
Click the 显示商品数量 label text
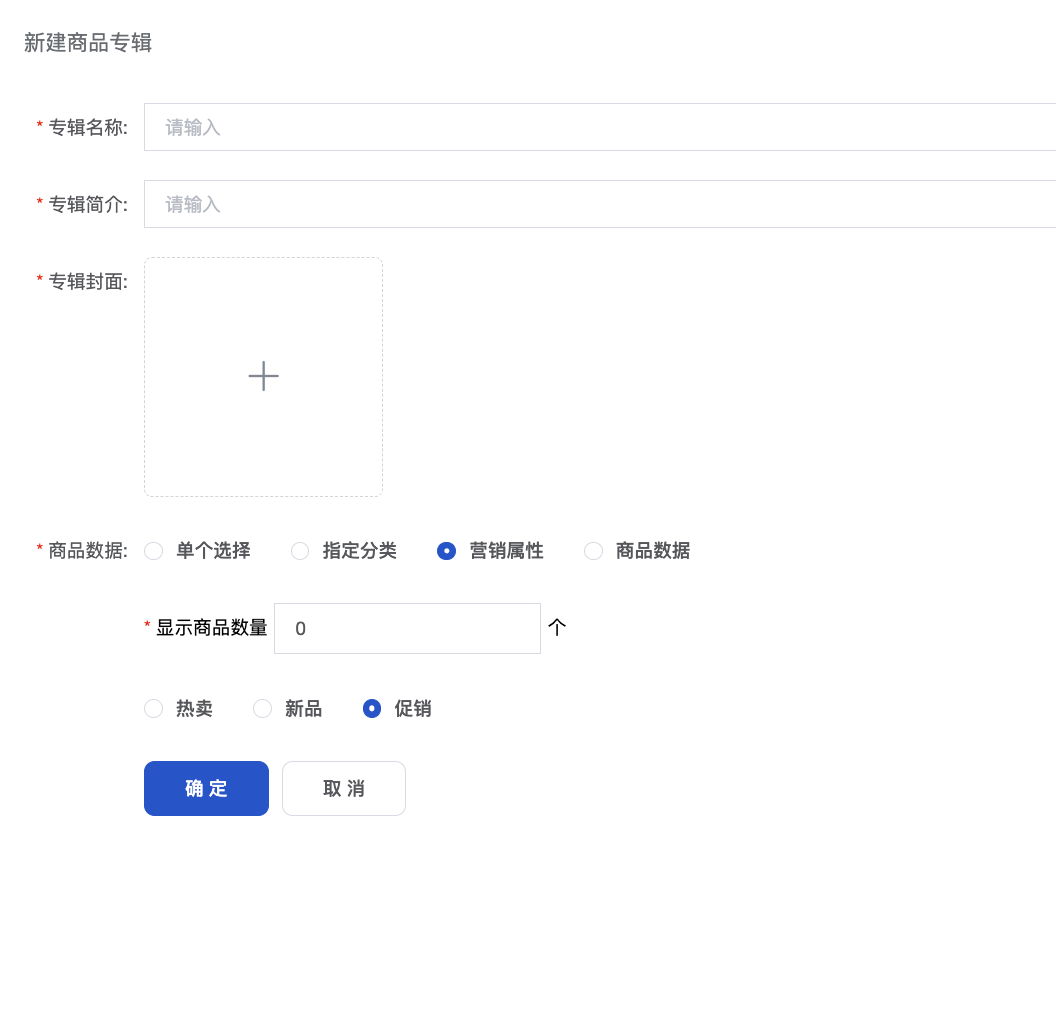tap(211, 627)
